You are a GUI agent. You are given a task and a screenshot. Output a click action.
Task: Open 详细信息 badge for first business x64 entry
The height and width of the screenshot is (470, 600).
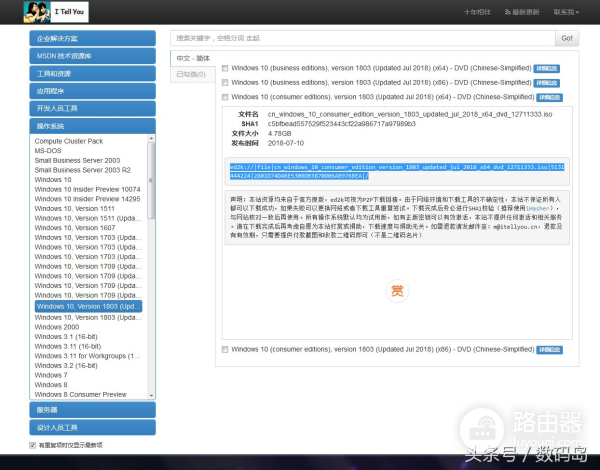pyautogui.click(x=547, y=68)
